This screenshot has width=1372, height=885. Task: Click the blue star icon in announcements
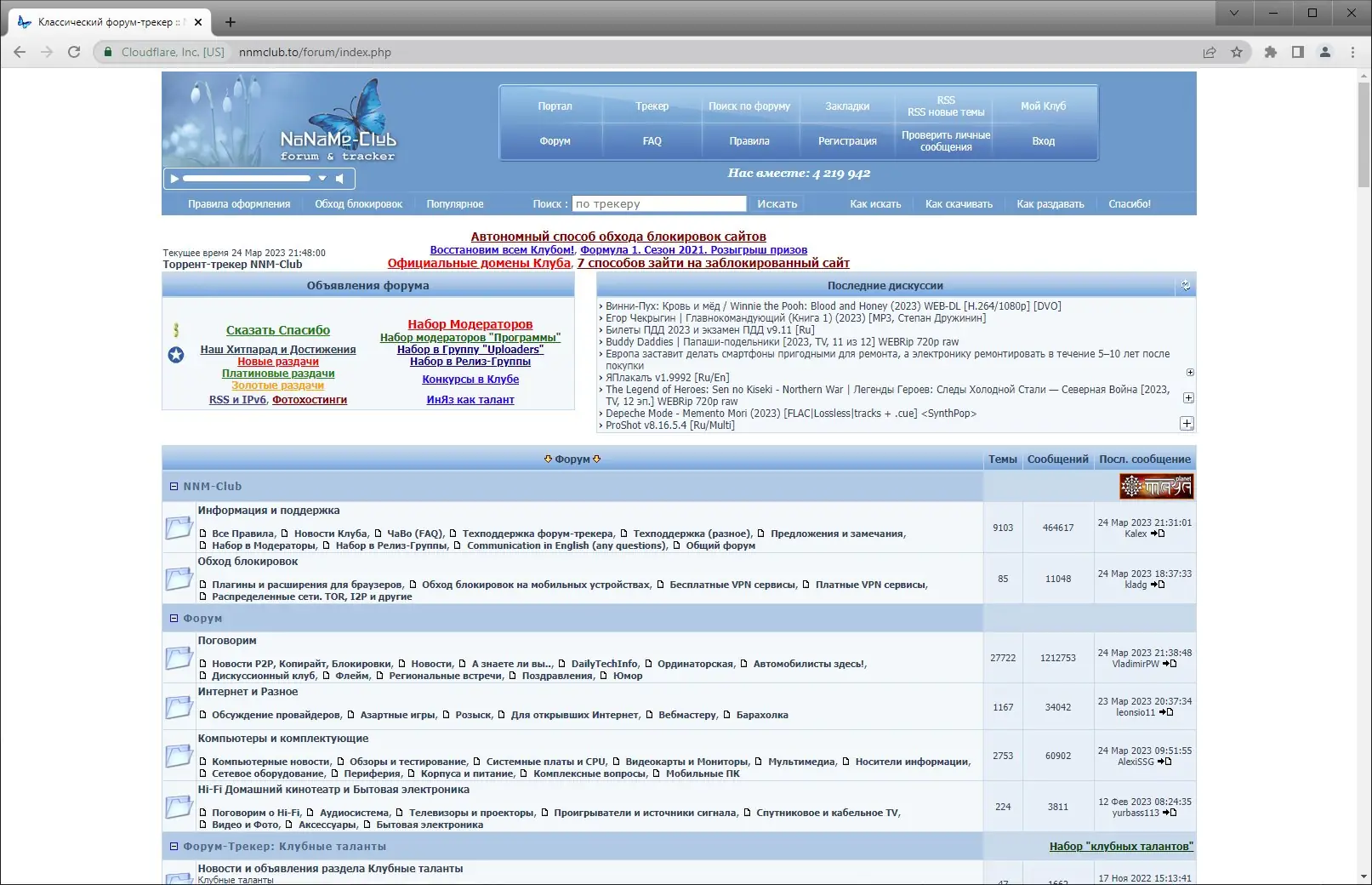click(x=176, y=355)
